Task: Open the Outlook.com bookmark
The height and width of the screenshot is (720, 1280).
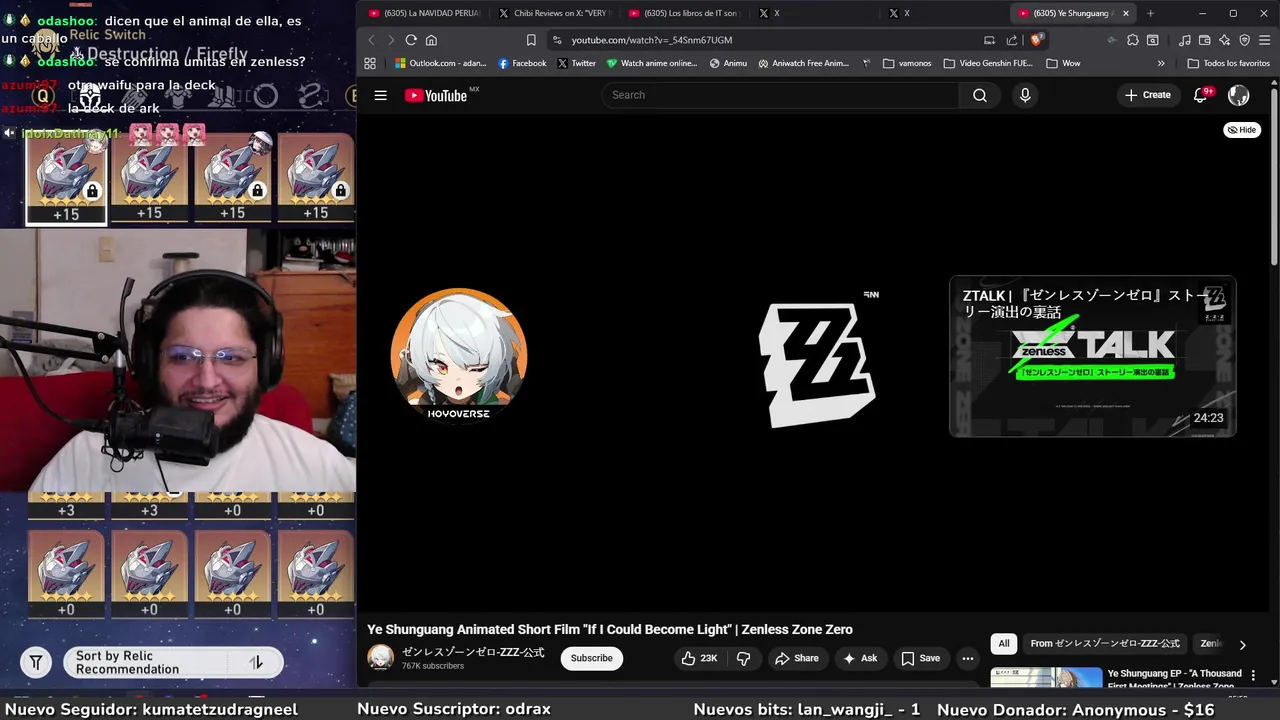Action: 441,63
